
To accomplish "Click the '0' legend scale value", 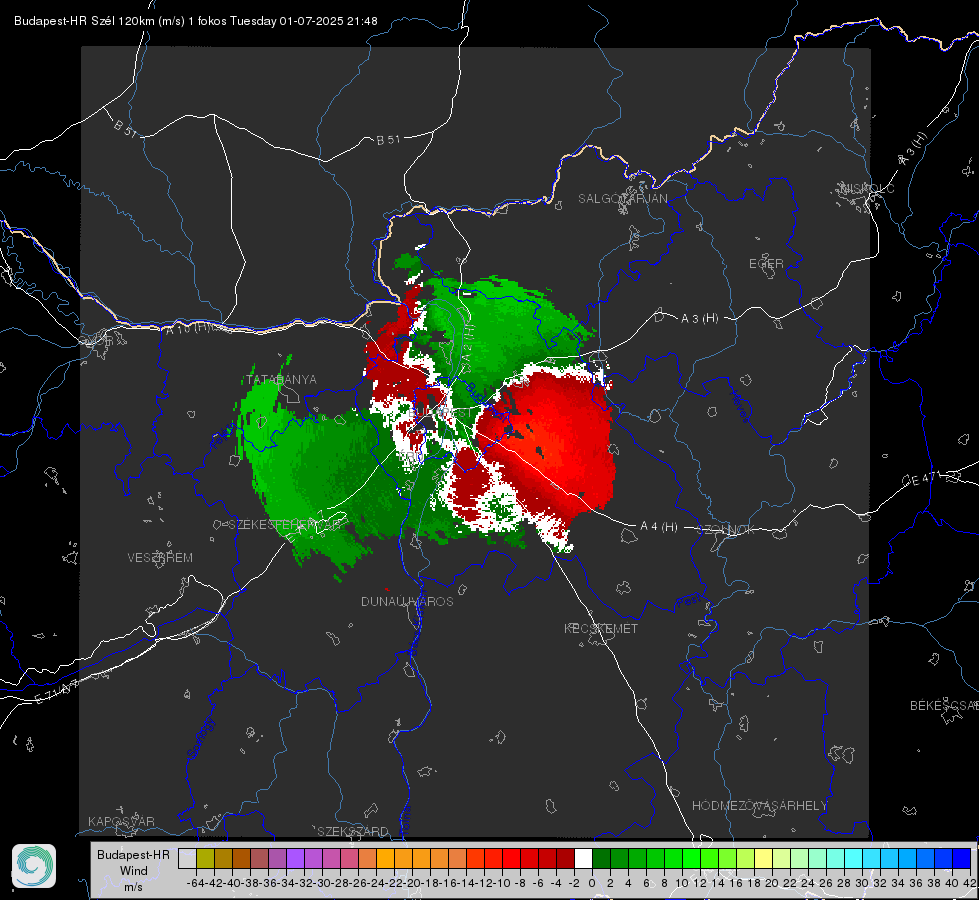I will 592,883.
